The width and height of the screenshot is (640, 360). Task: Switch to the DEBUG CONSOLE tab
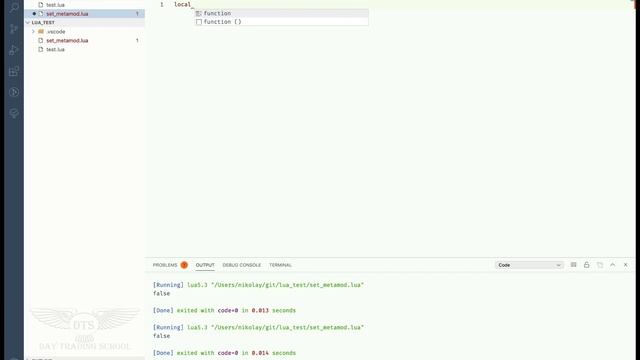[x=242, y=265]
